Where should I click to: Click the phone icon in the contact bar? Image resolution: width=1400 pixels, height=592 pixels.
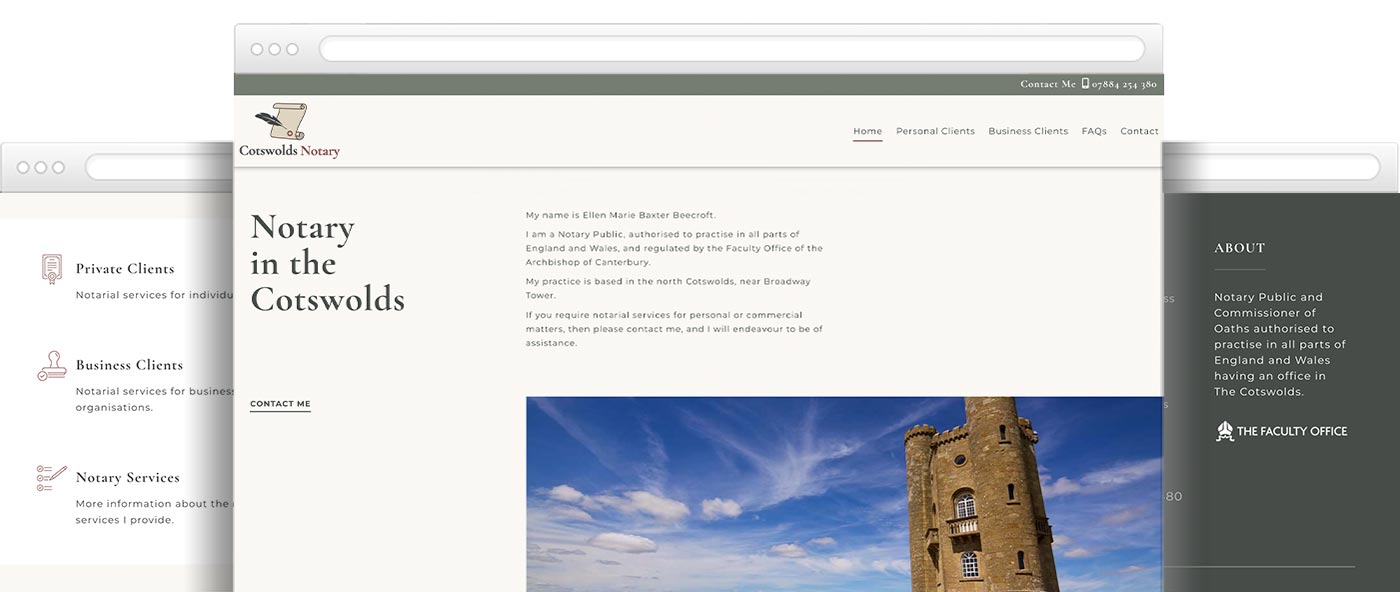[x=1086, y=83]
